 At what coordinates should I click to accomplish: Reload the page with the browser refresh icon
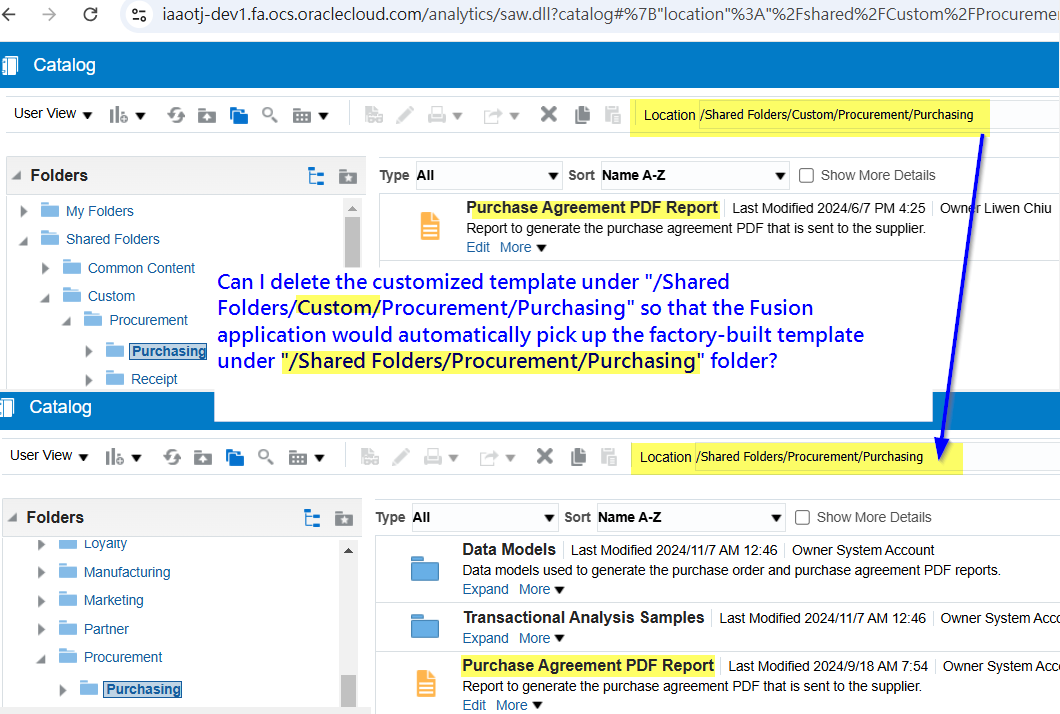click(91, 15)
